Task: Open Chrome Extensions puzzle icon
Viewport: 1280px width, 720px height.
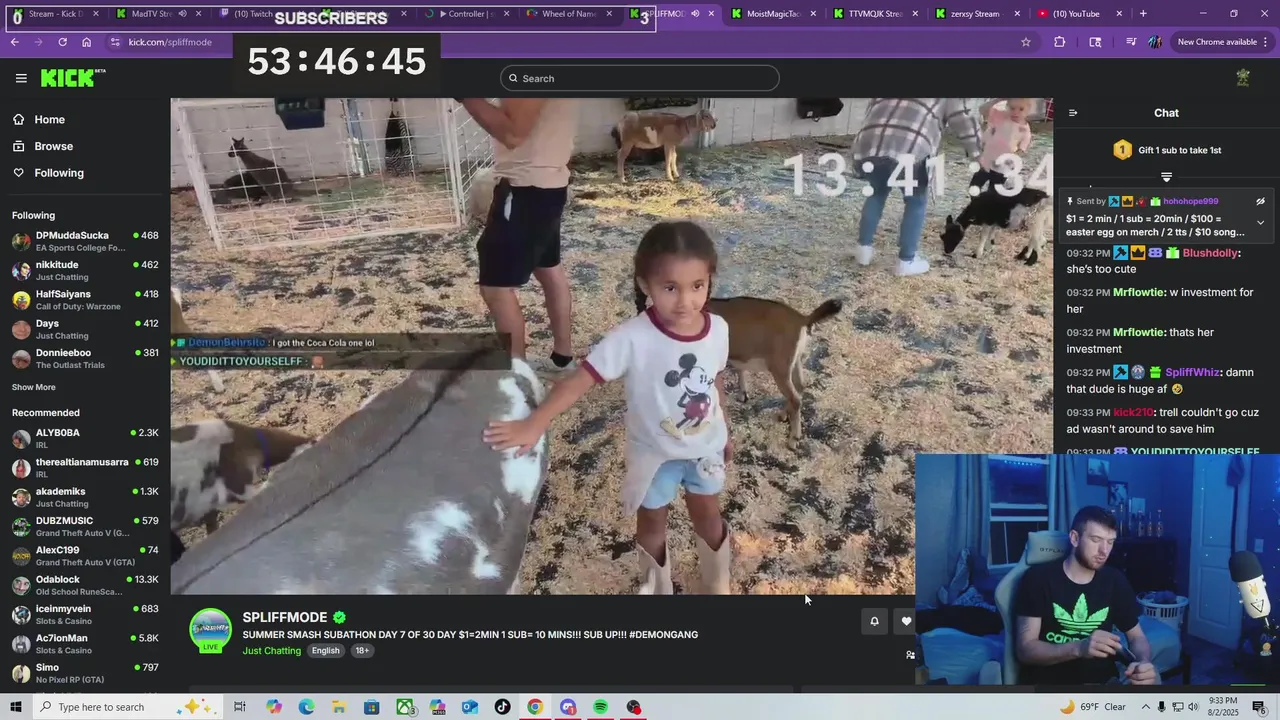Action: 1059,42
